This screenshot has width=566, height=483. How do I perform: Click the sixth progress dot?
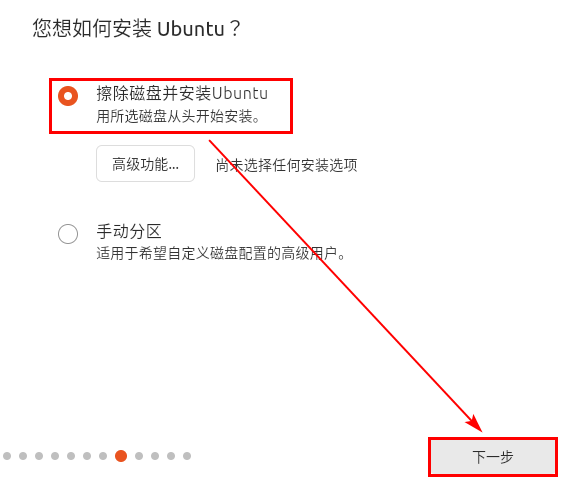[87, 456]
